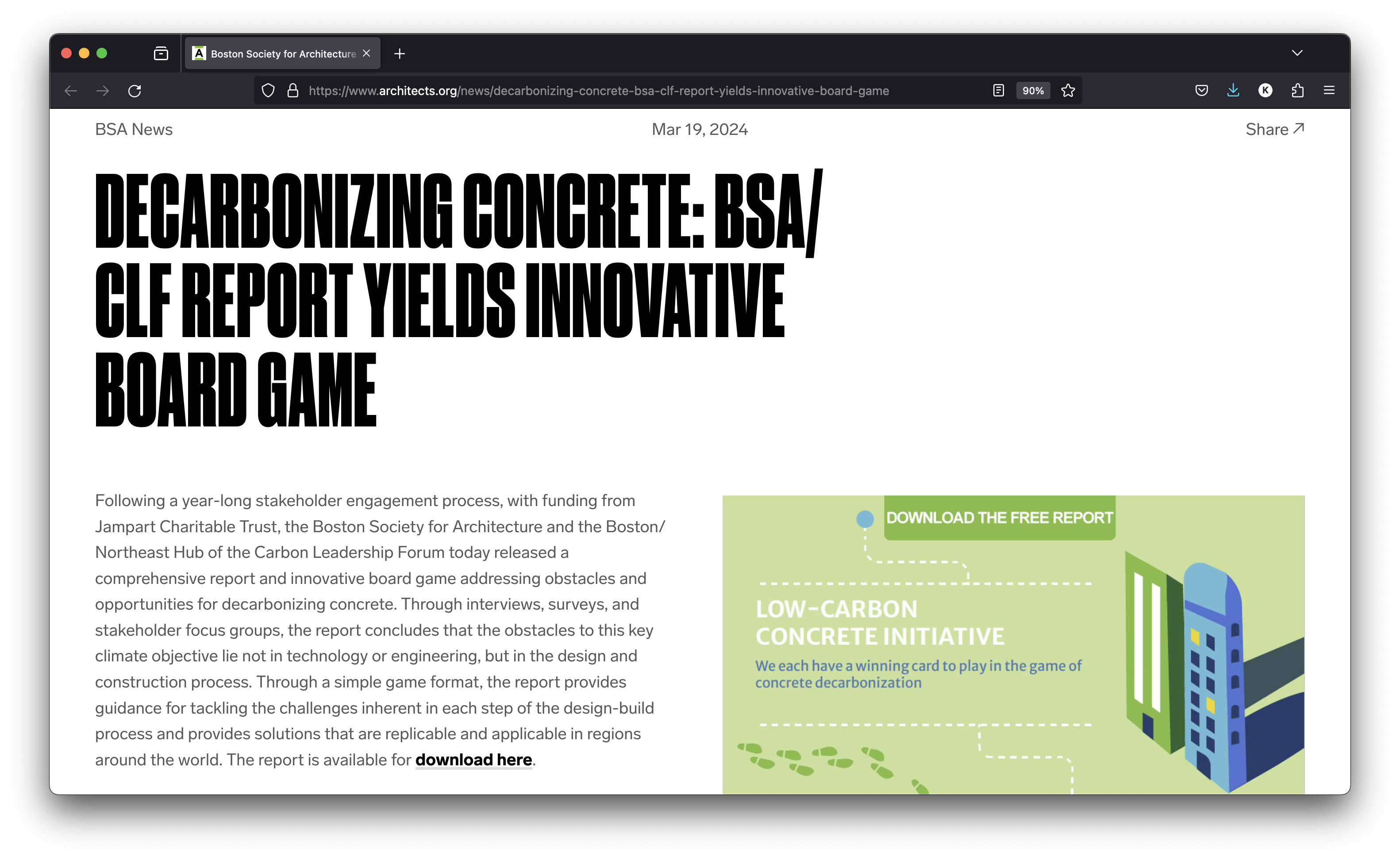The image size is (1400, 860).
Task: Open the Extensions puzzle icon
Action: (x=1298, y=91)
